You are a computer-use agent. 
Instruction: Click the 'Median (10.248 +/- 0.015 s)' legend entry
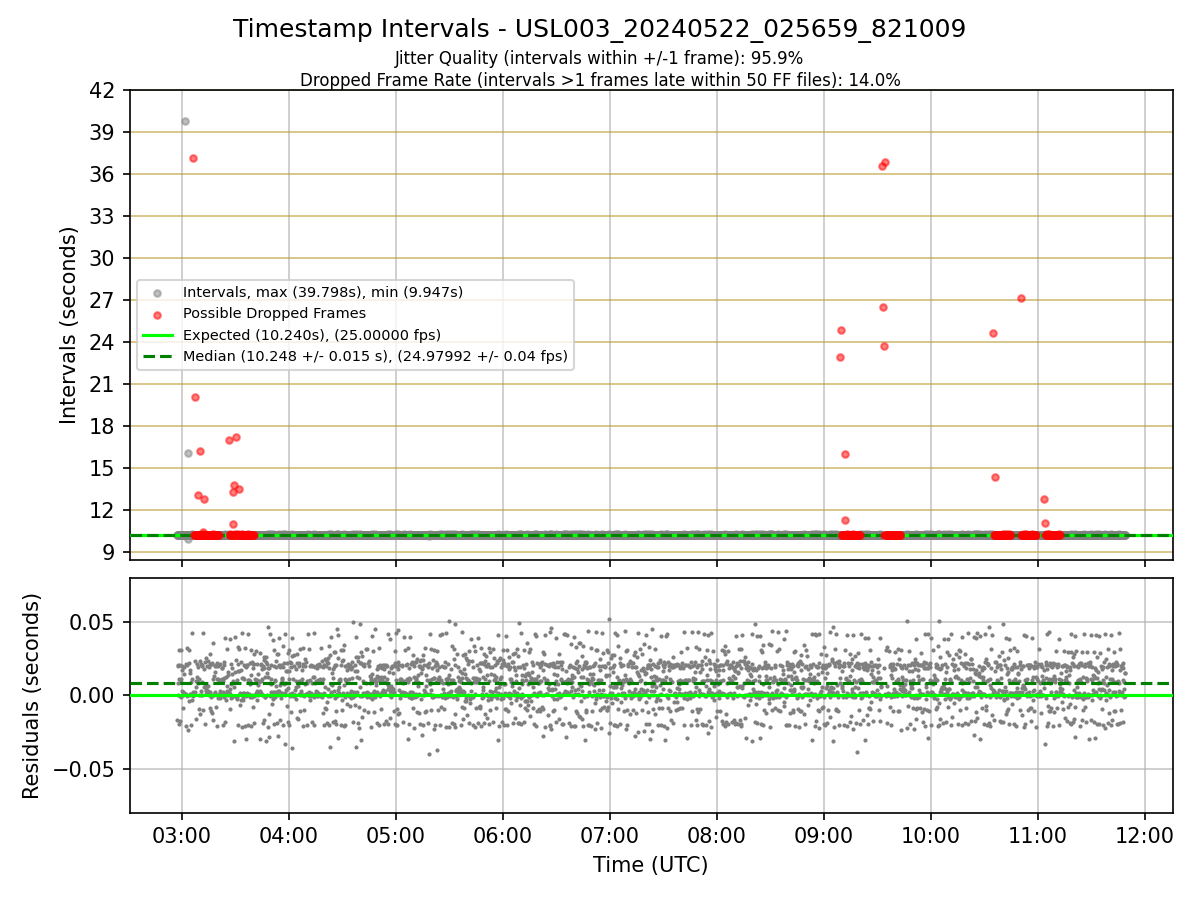tap(375, 355)
